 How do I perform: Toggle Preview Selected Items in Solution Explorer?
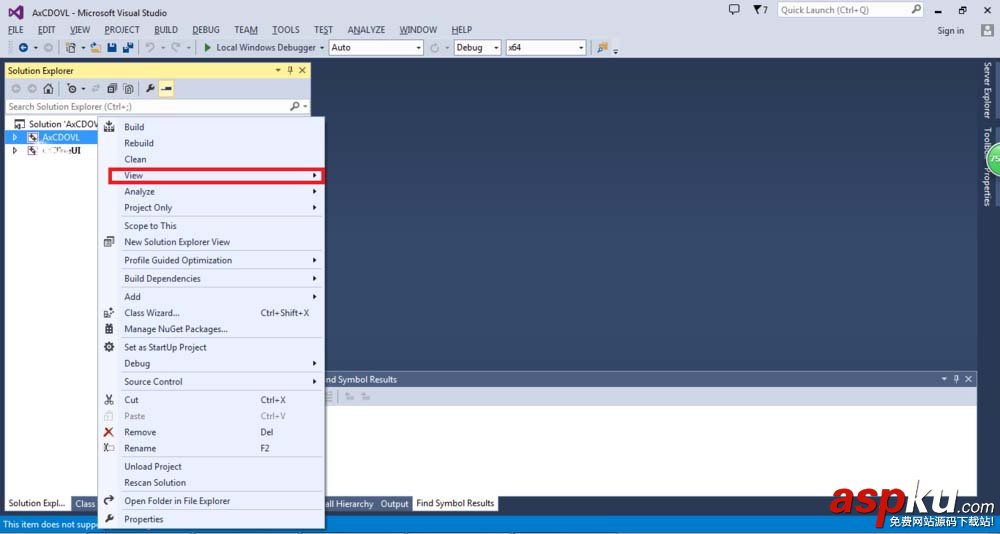166,89
